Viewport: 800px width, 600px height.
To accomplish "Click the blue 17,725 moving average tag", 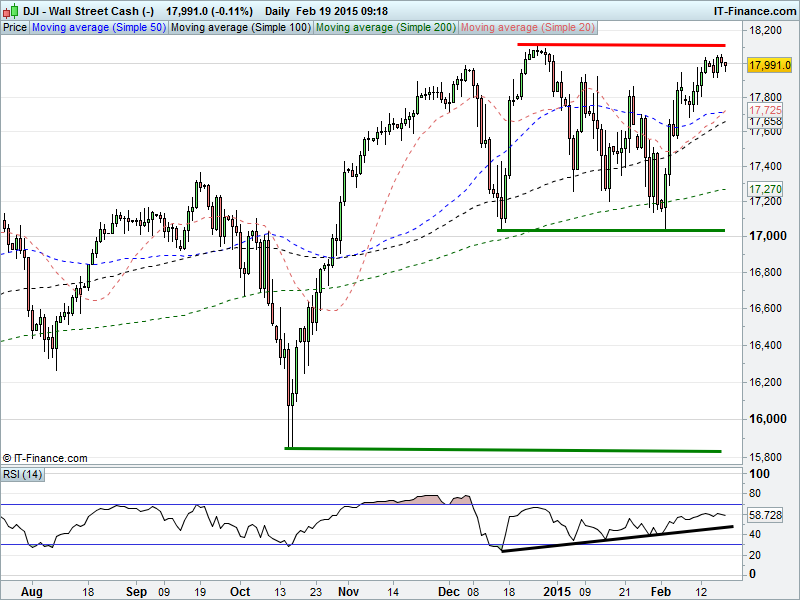I will [766, 110].
